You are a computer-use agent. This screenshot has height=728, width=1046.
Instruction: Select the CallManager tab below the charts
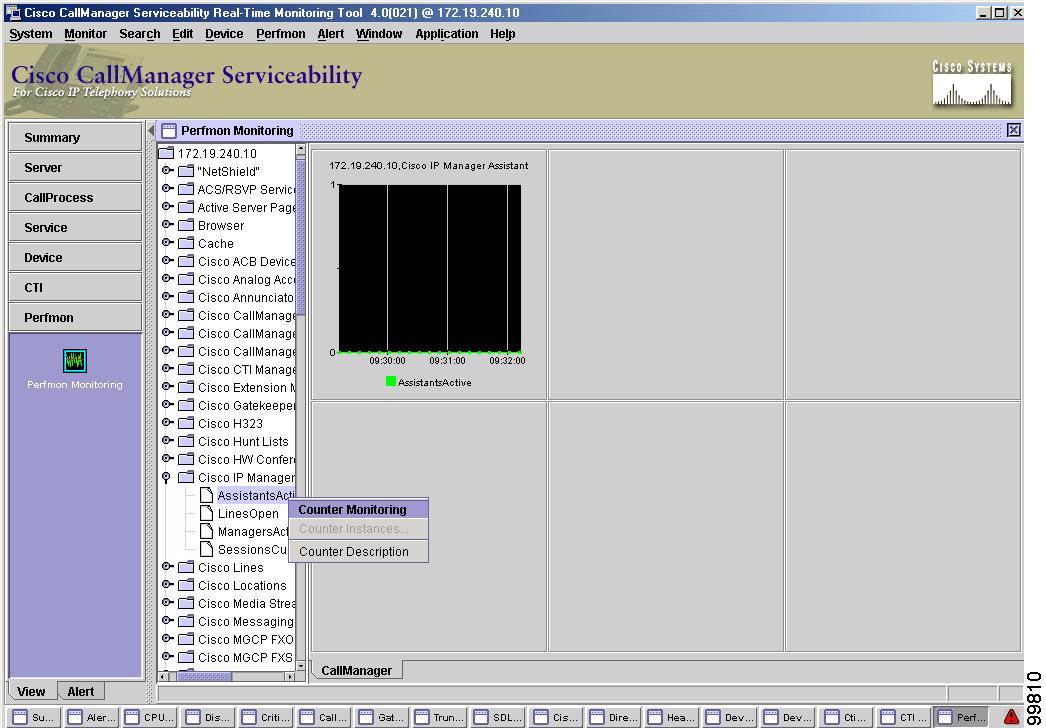pos(357,671)
